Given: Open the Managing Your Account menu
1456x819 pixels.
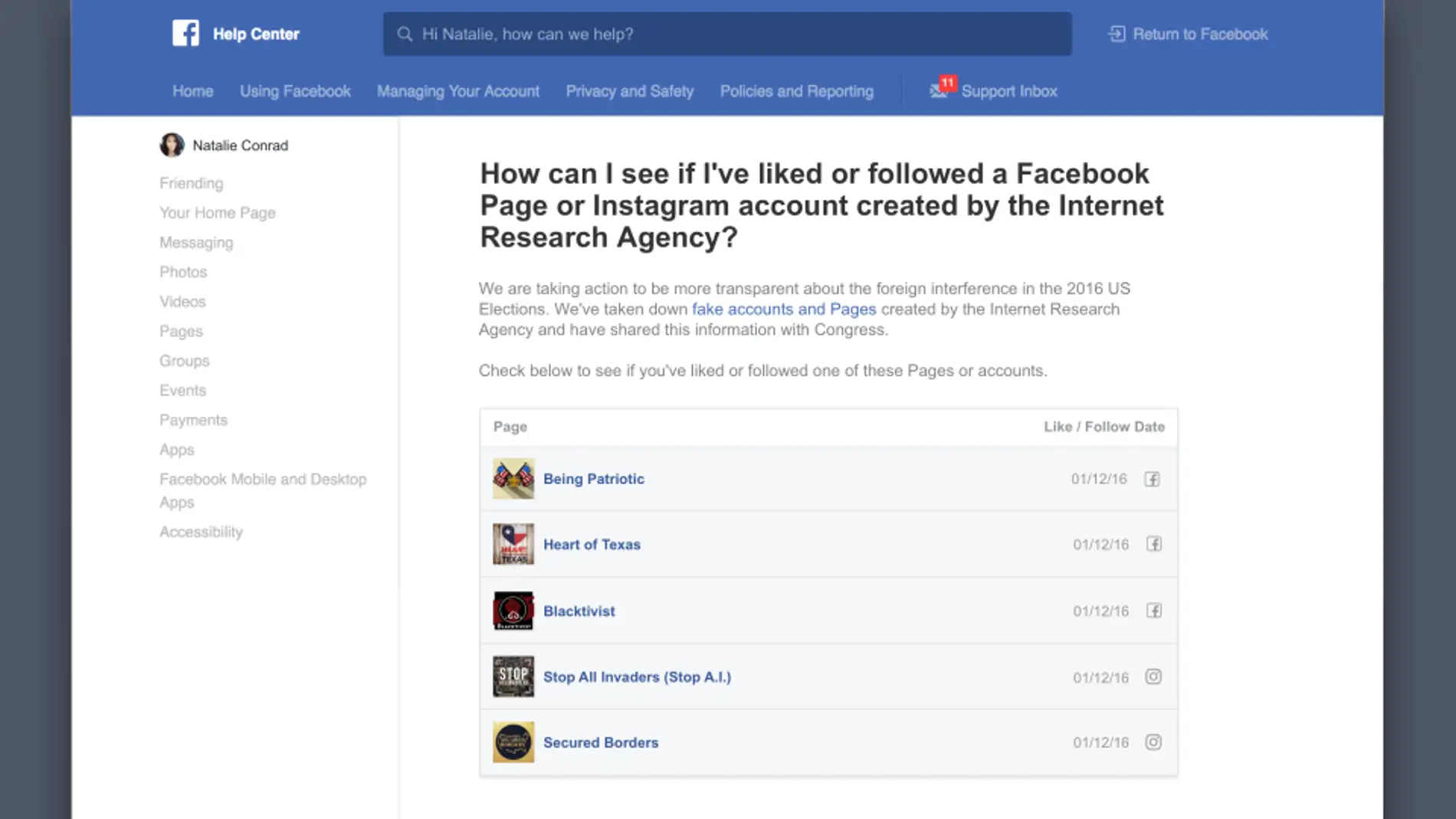Looking at the screenshot, I should point(457,91).
